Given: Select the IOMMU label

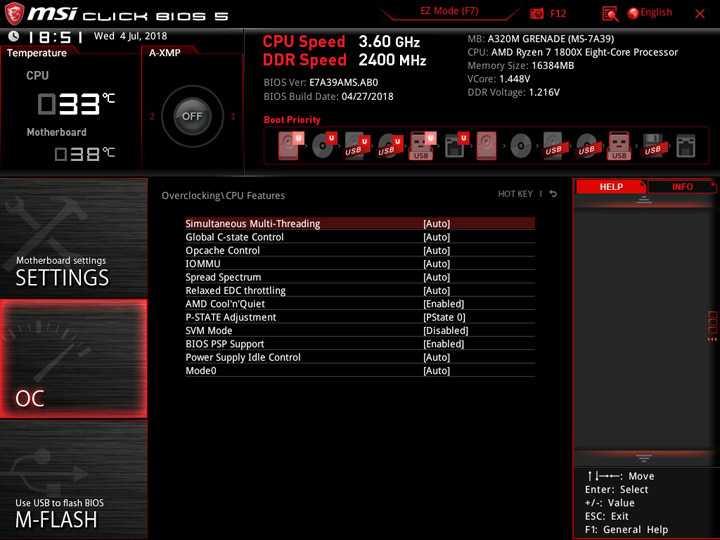Looking at the screenshot, I should [x=203, y=264].
